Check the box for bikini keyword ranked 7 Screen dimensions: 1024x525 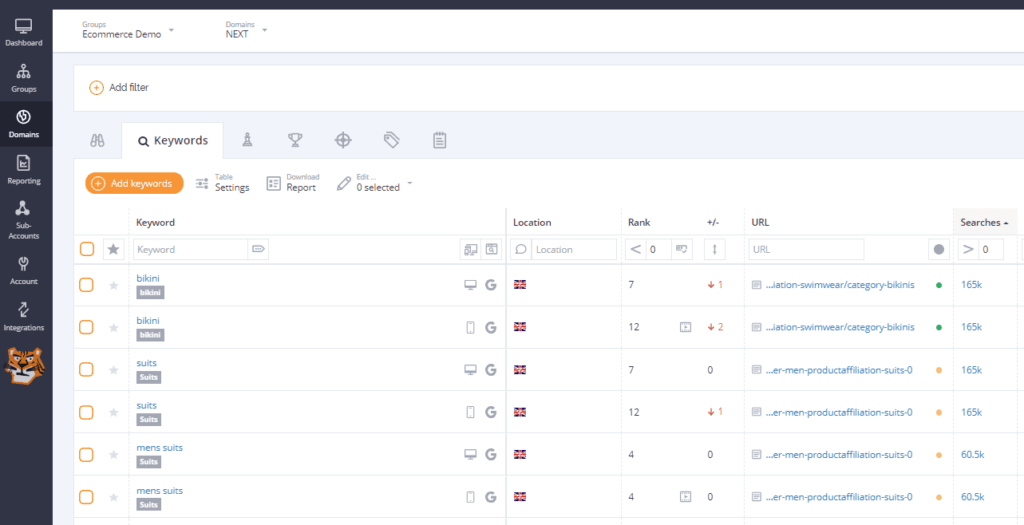pos(87,285)
